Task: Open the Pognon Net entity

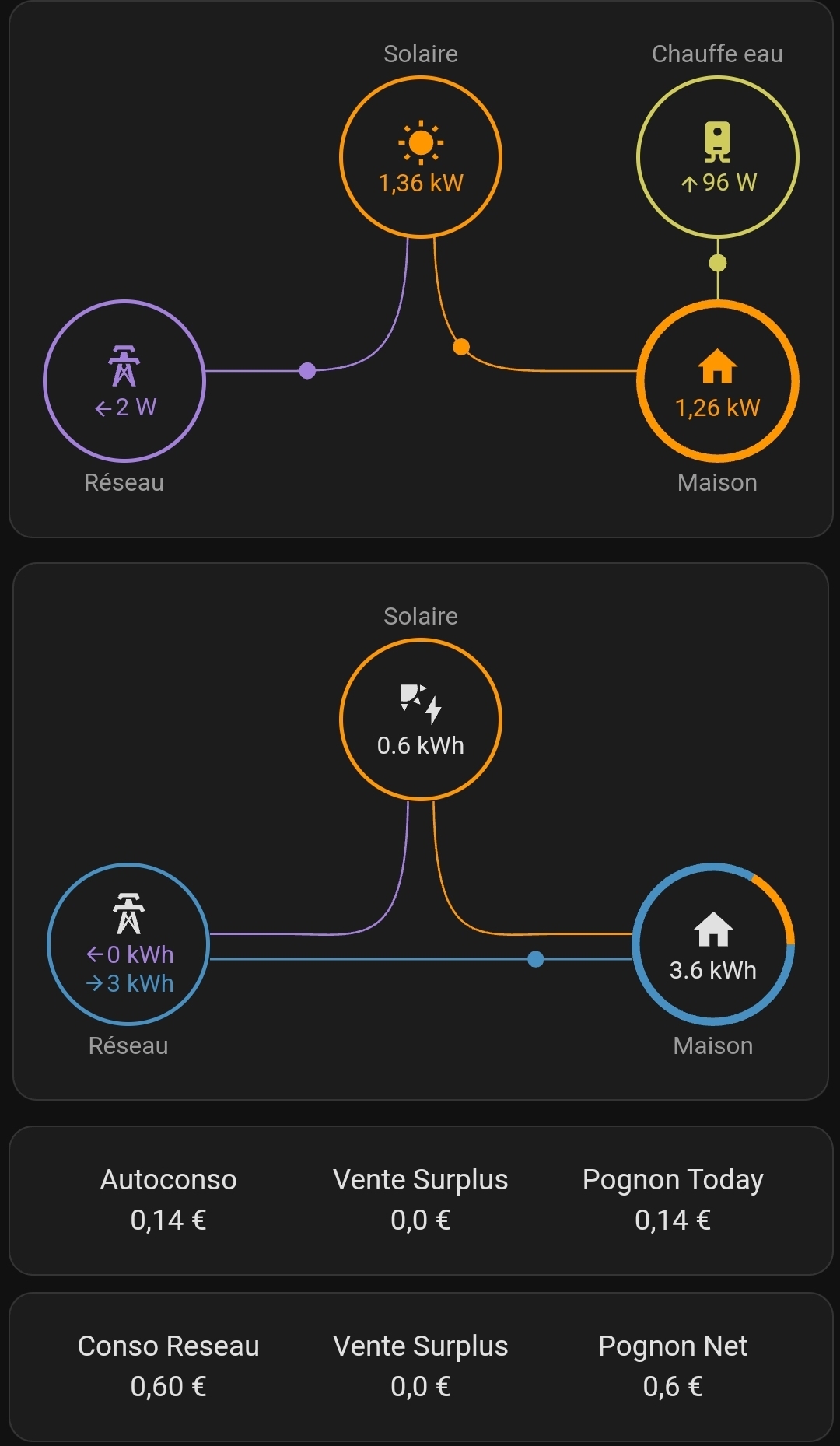Action: [673, 1366]
